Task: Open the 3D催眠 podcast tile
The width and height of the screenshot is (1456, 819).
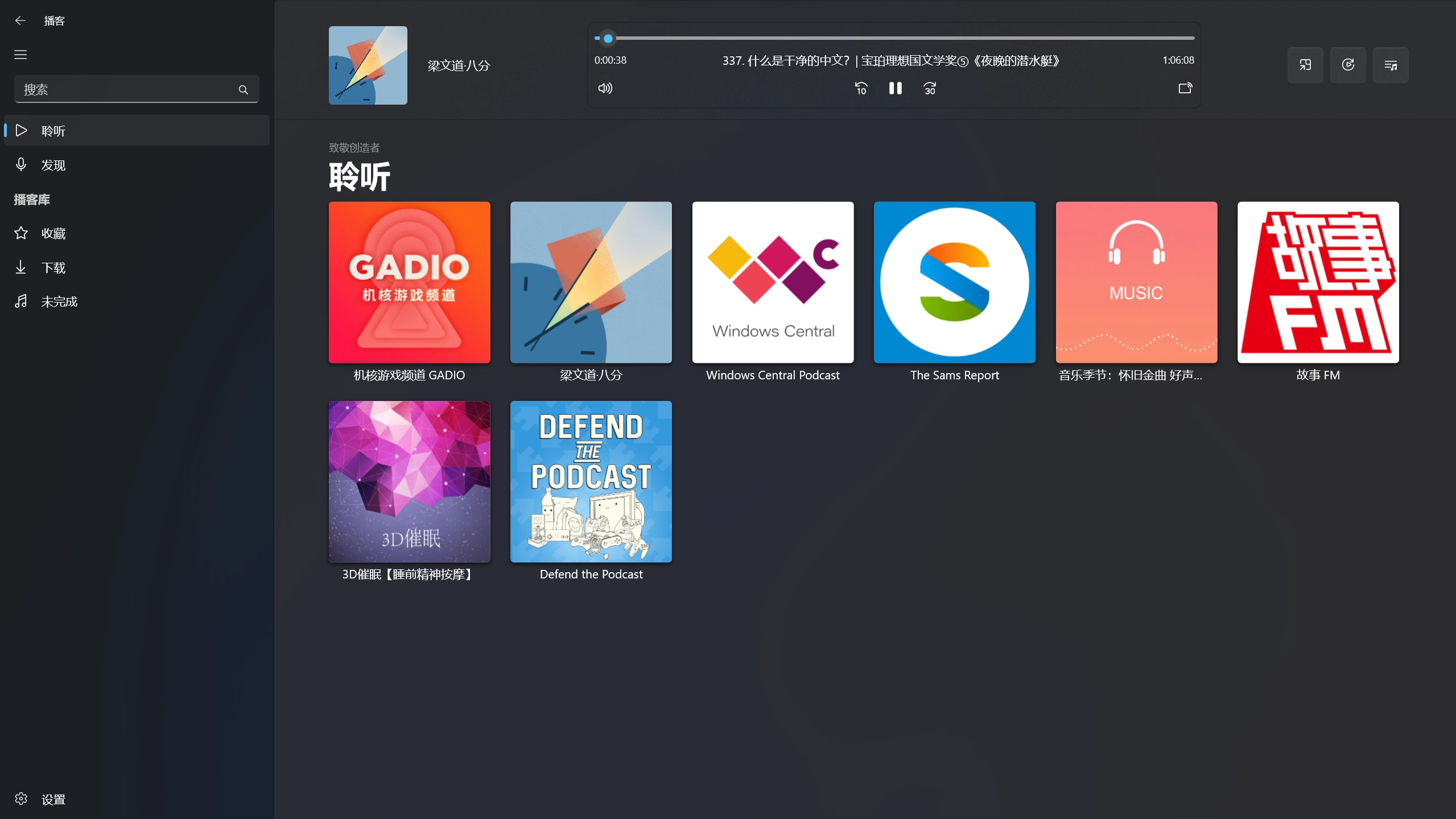Action: pos(410,491)
